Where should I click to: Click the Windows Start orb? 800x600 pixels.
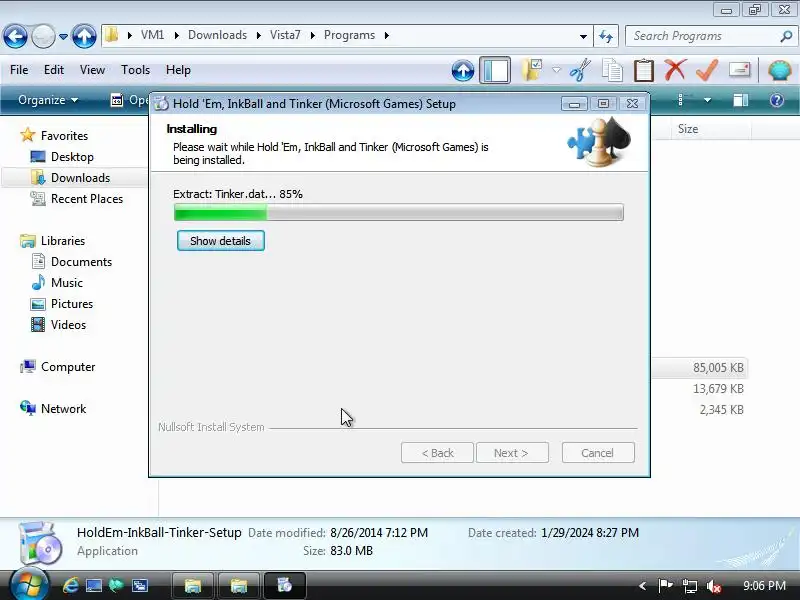(x=29, y=585)
